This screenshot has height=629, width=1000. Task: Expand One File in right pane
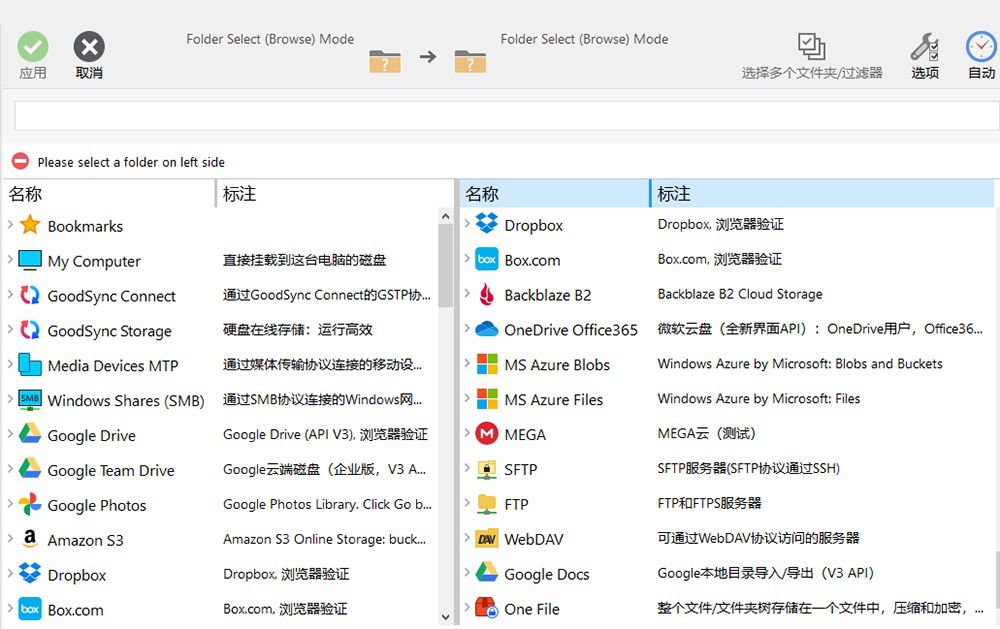(x=467, y=607)
